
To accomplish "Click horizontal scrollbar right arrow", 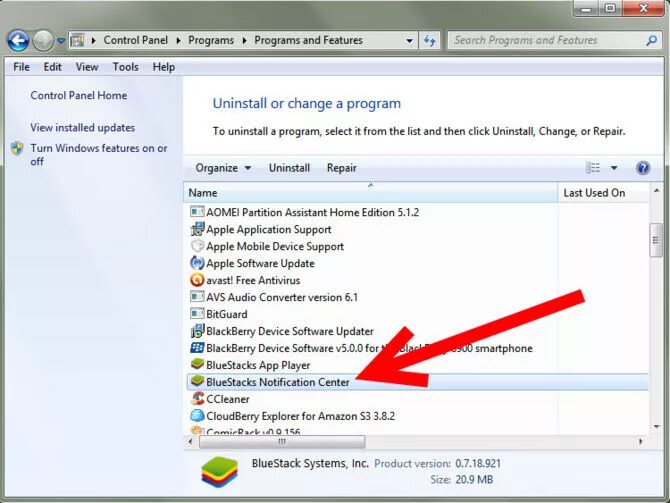I will pos(641,442).
